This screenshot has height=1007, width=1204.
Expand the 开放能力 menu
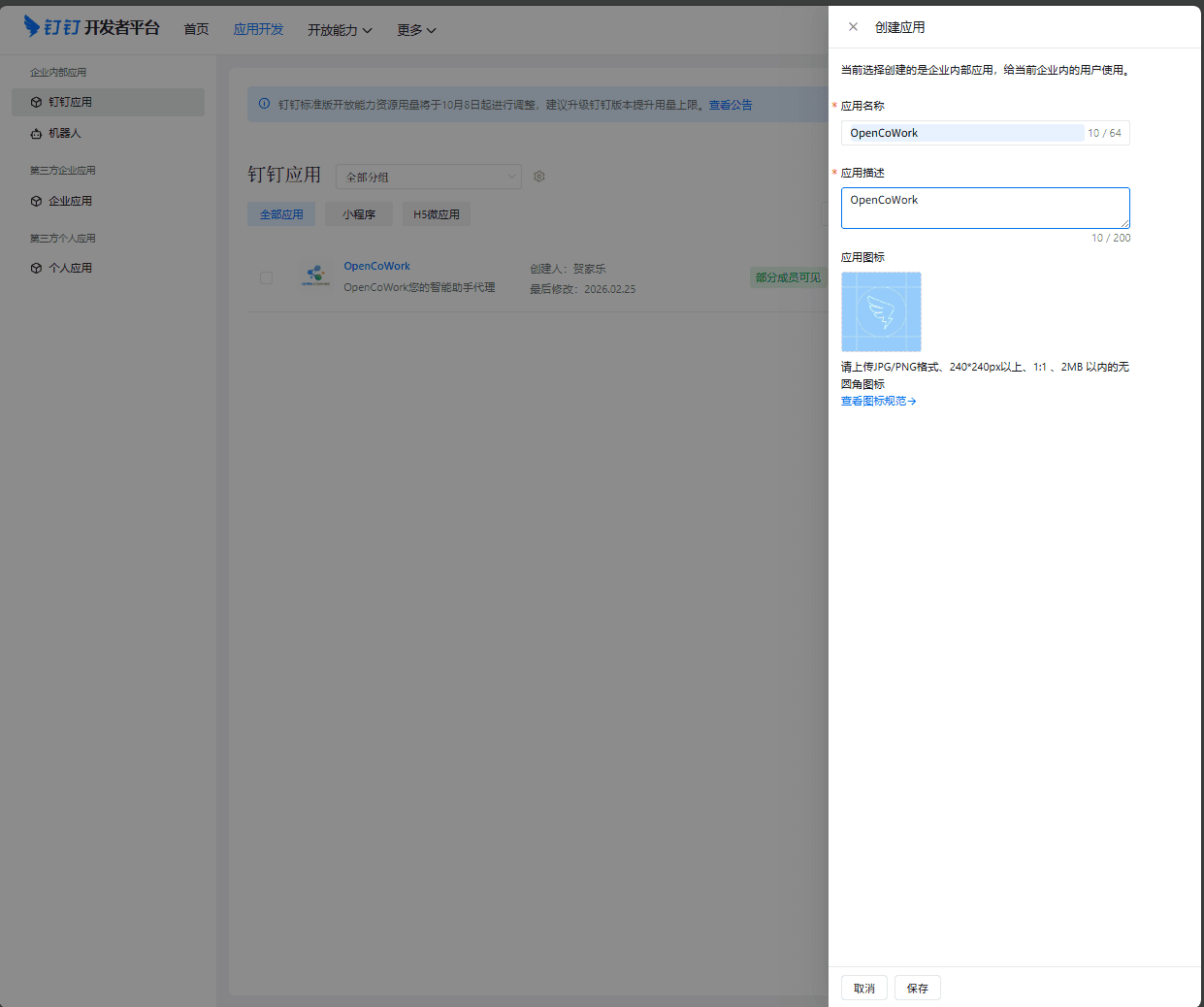tap(340, 30)
